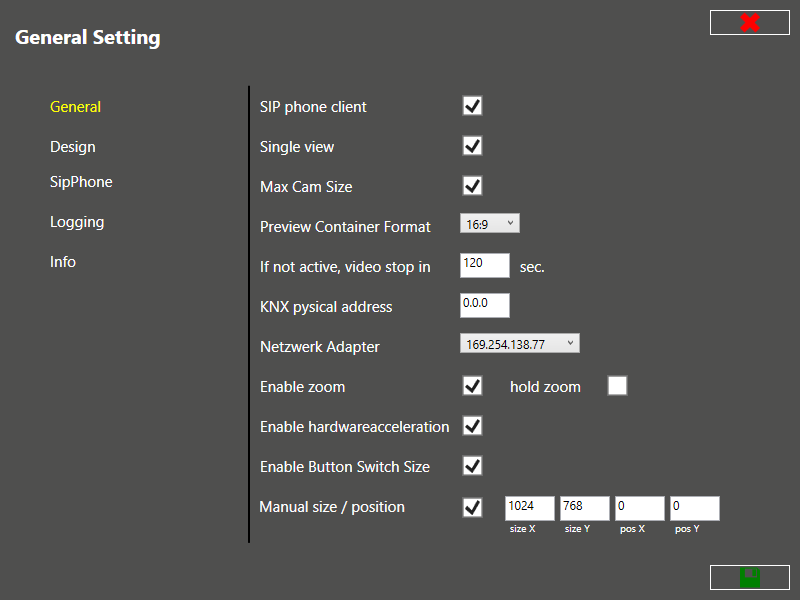Open the Preview Container Format dropdown
Viewport: 800px width, 600px height.
(x=490, y=224)
